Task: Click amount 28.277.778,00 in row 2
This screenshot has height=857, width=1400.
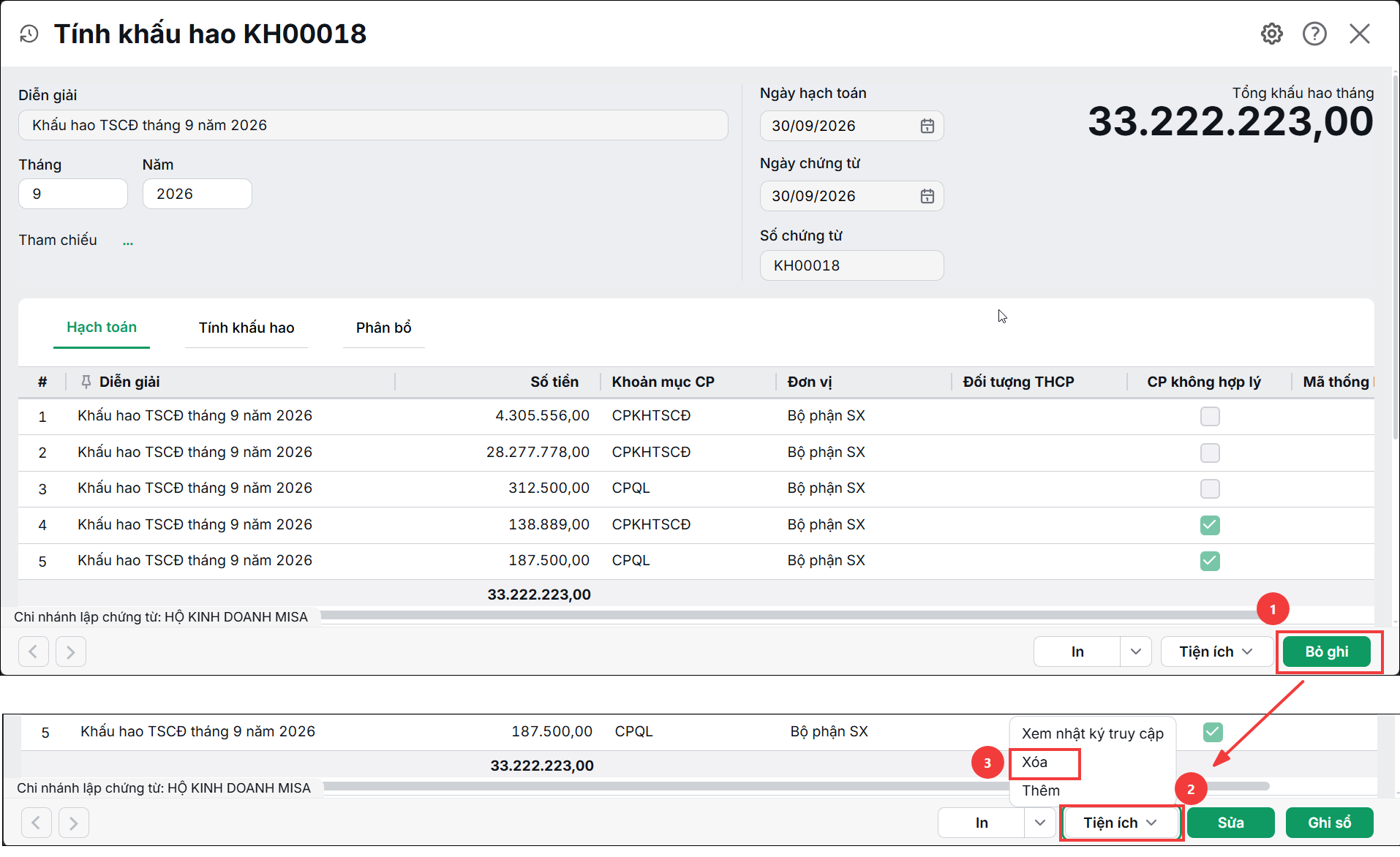Action: click(x=538, y=452)
